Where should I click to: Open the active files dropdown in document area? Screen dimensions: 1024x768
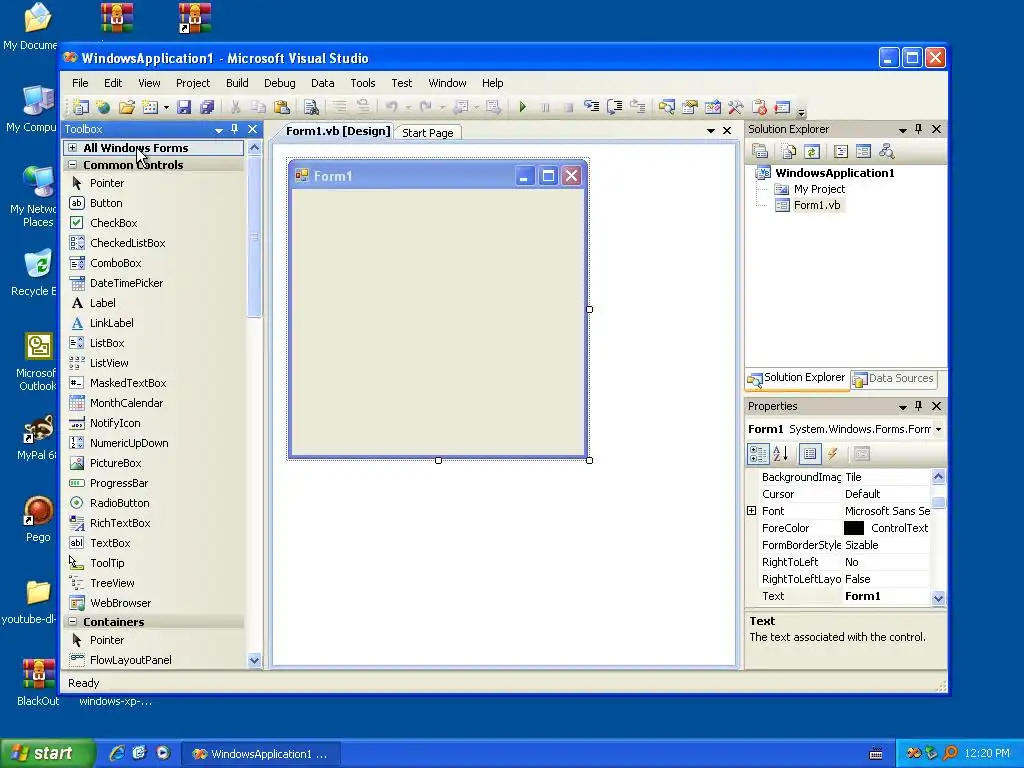(711, 131)
